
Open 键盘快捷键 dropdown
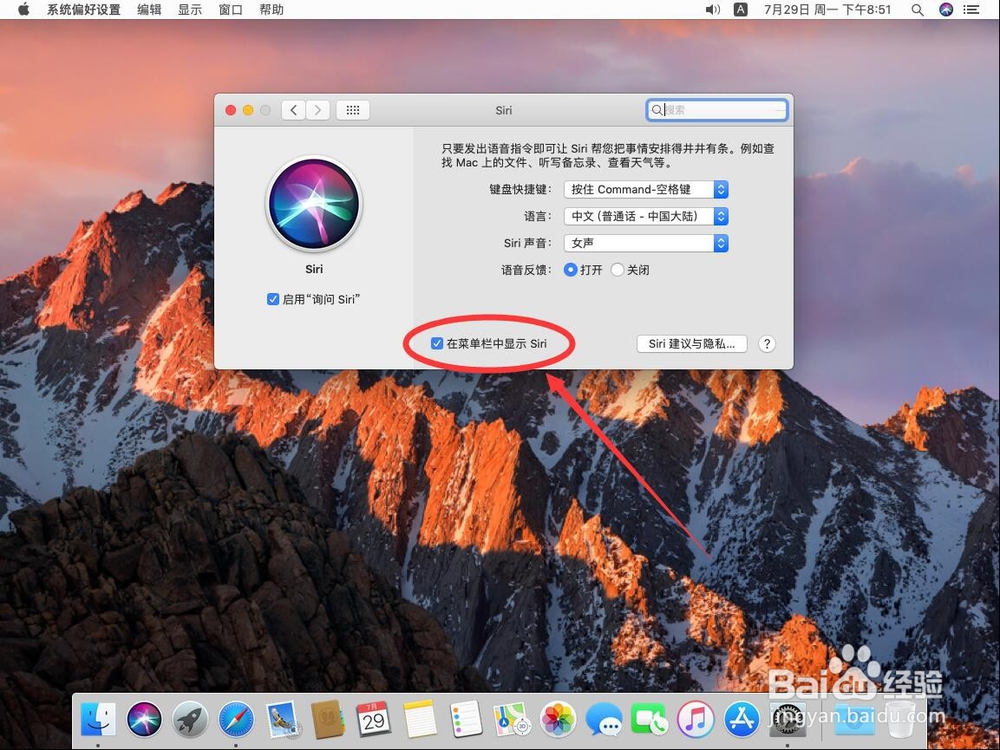point(646,189)
